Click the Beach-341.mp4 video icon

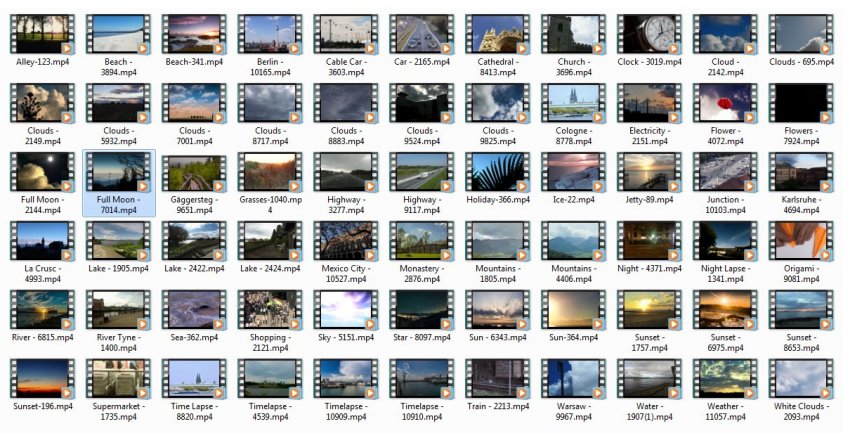click(194, 35)
